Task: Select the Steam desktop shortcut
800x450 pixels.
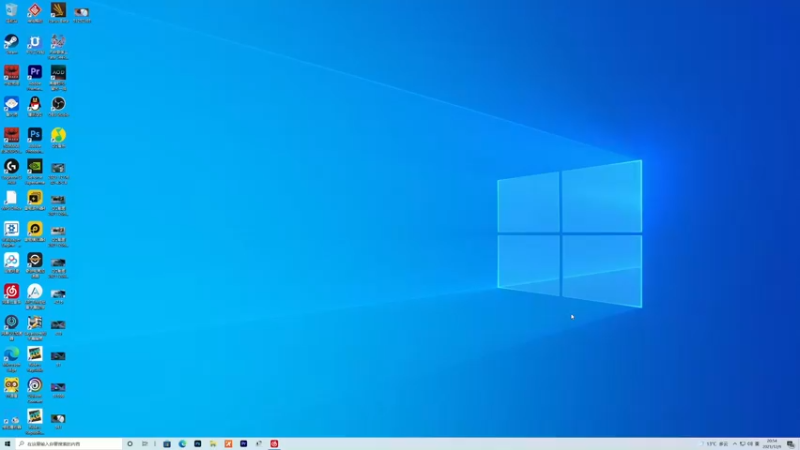Action: (11, 44)
